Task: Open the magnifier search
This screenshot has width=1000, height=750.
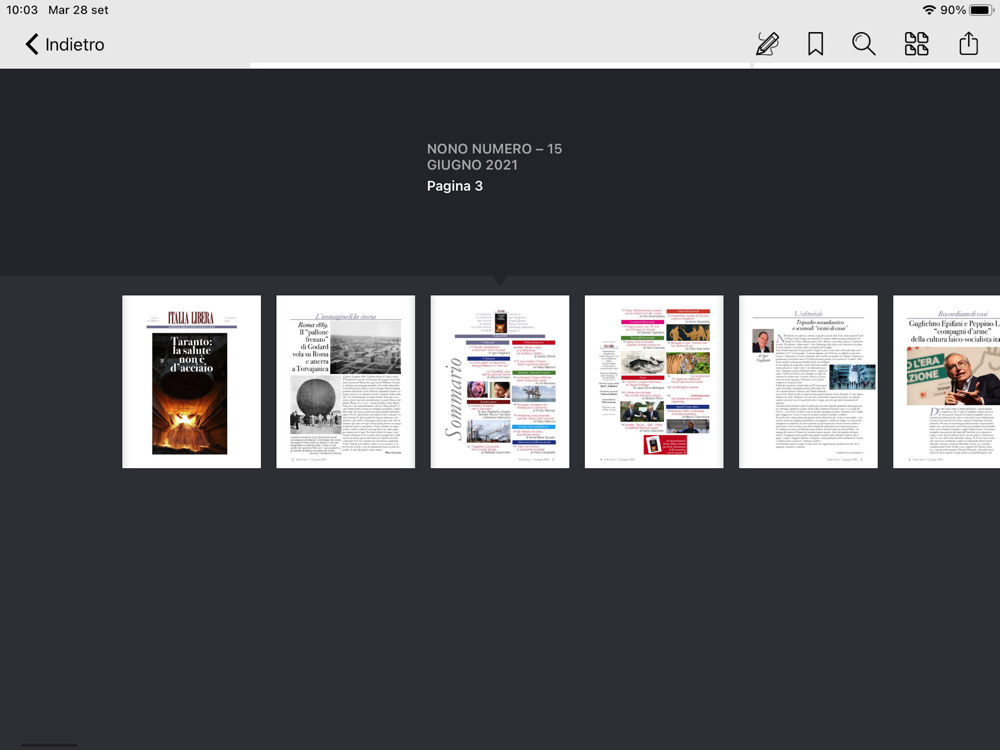Action: coord(864,44)
